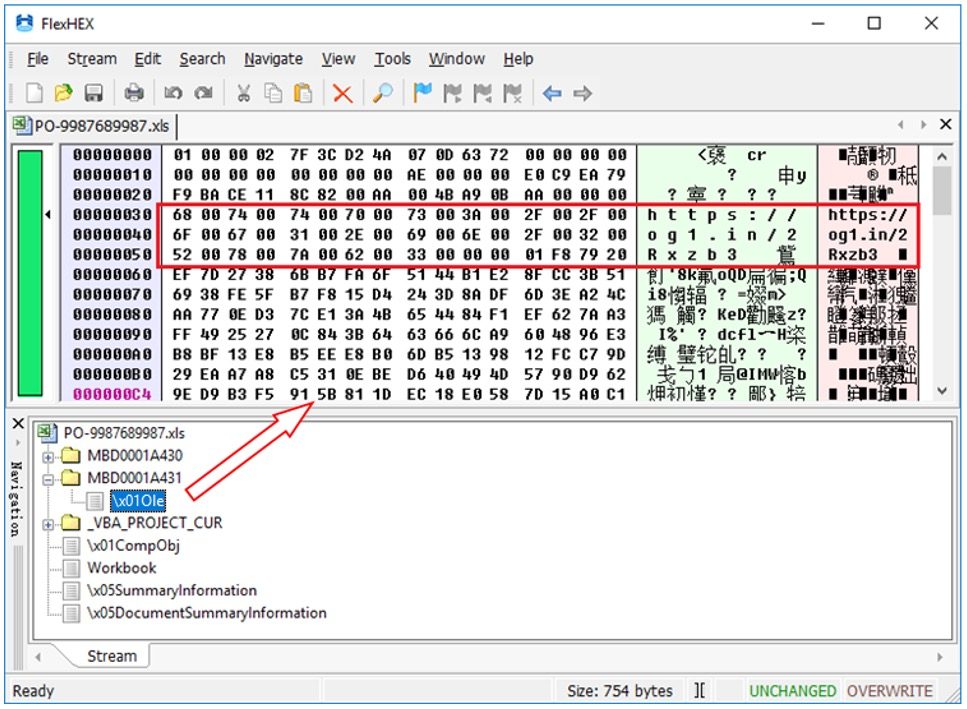This screenshot has width=967, height=709.
Task: Click the Cut scissors icon
Action: click(243, 93)
